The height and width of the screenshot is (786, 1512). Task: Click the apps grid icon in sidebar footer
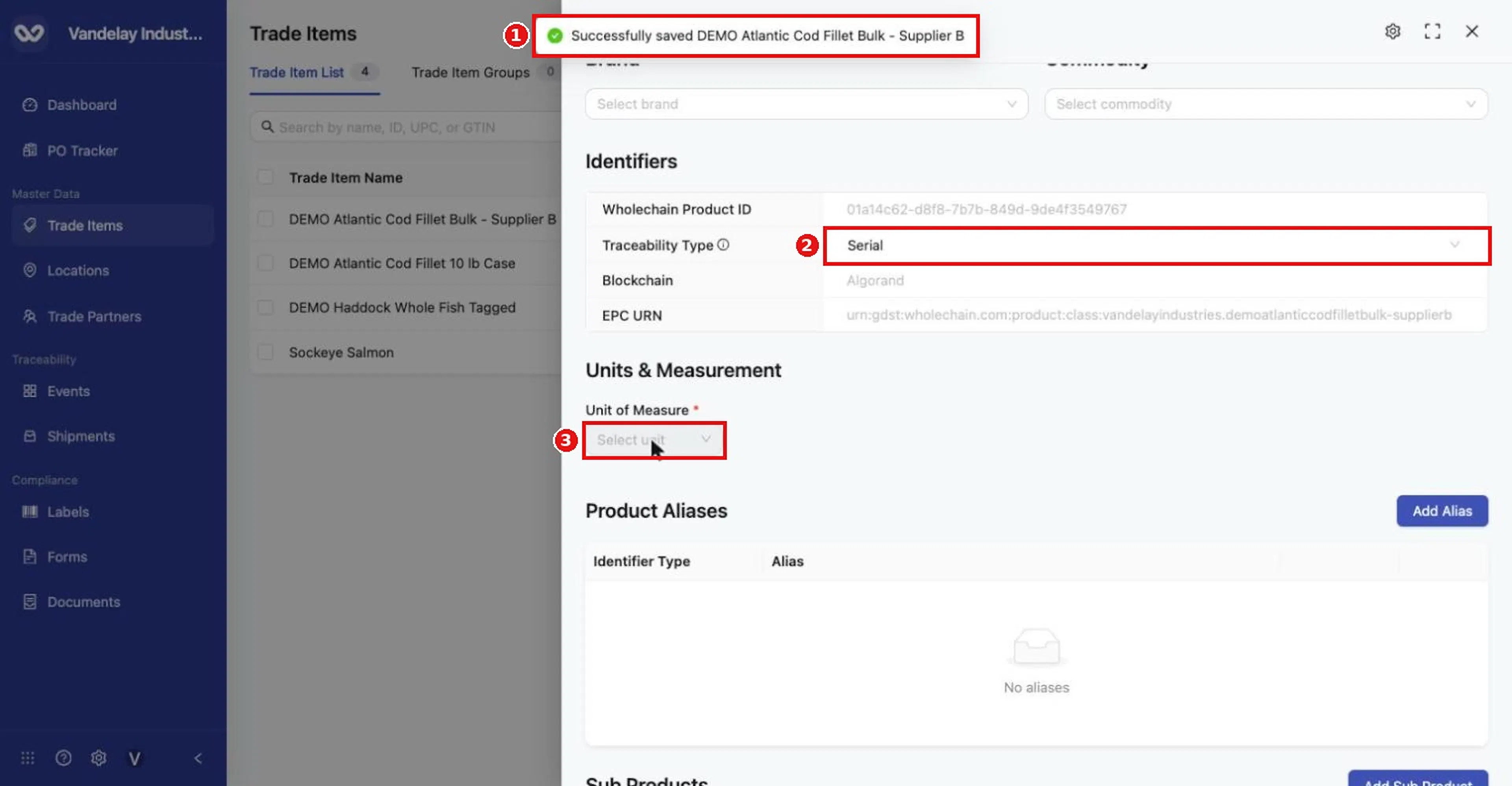click(28, 758)
